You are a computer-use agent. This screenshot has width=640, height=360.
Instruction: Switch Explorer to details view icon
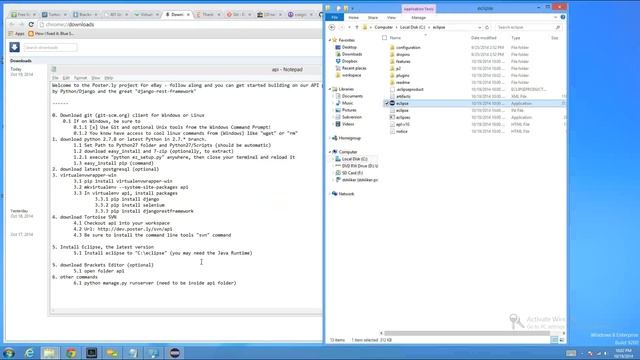point(555,340)
